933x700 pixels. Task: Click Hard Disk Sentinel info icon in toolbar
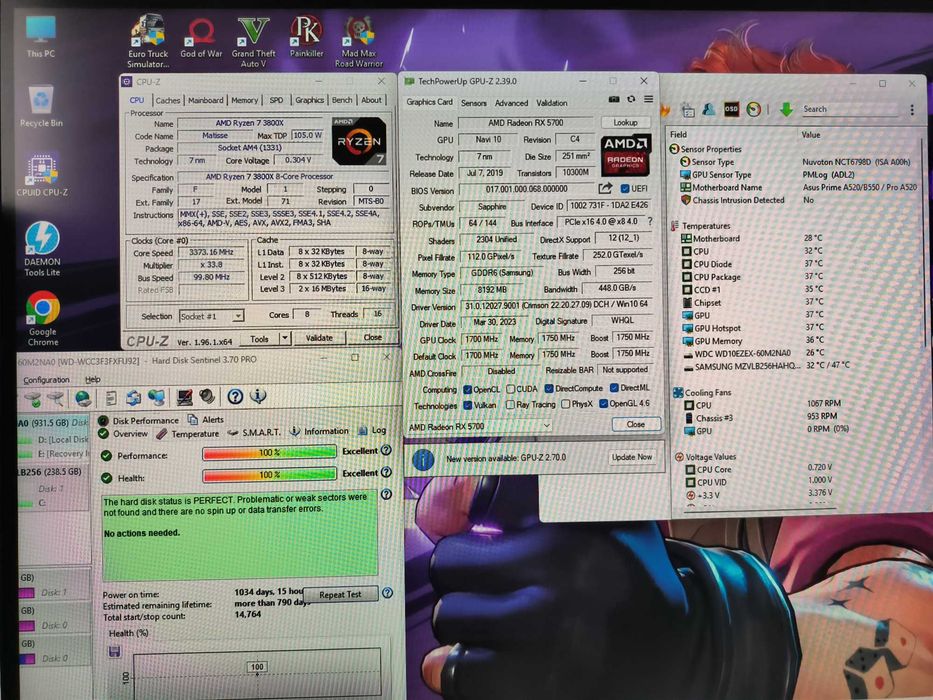coord(258,396)
